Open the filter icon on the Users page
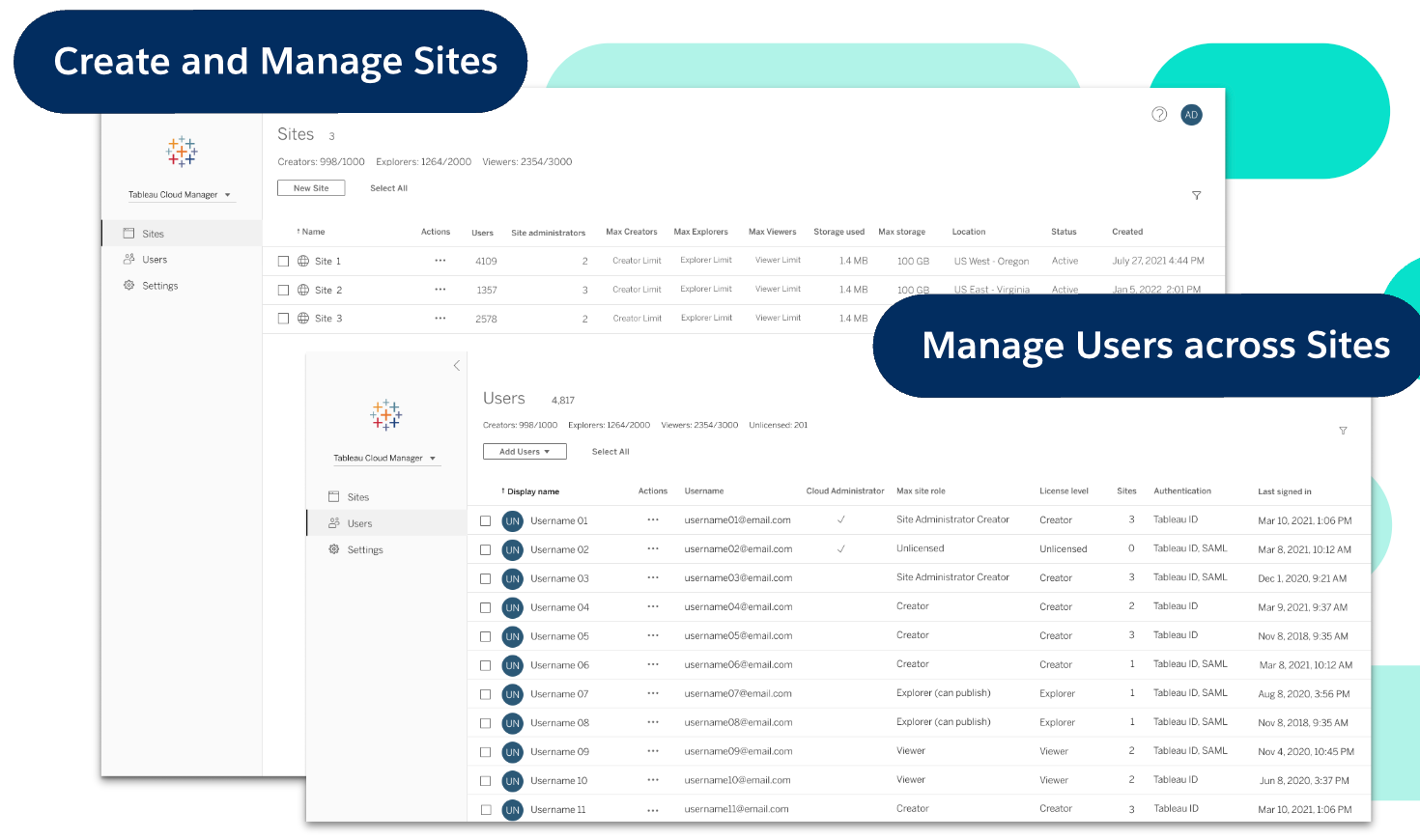 click(x=1343, y=432)
